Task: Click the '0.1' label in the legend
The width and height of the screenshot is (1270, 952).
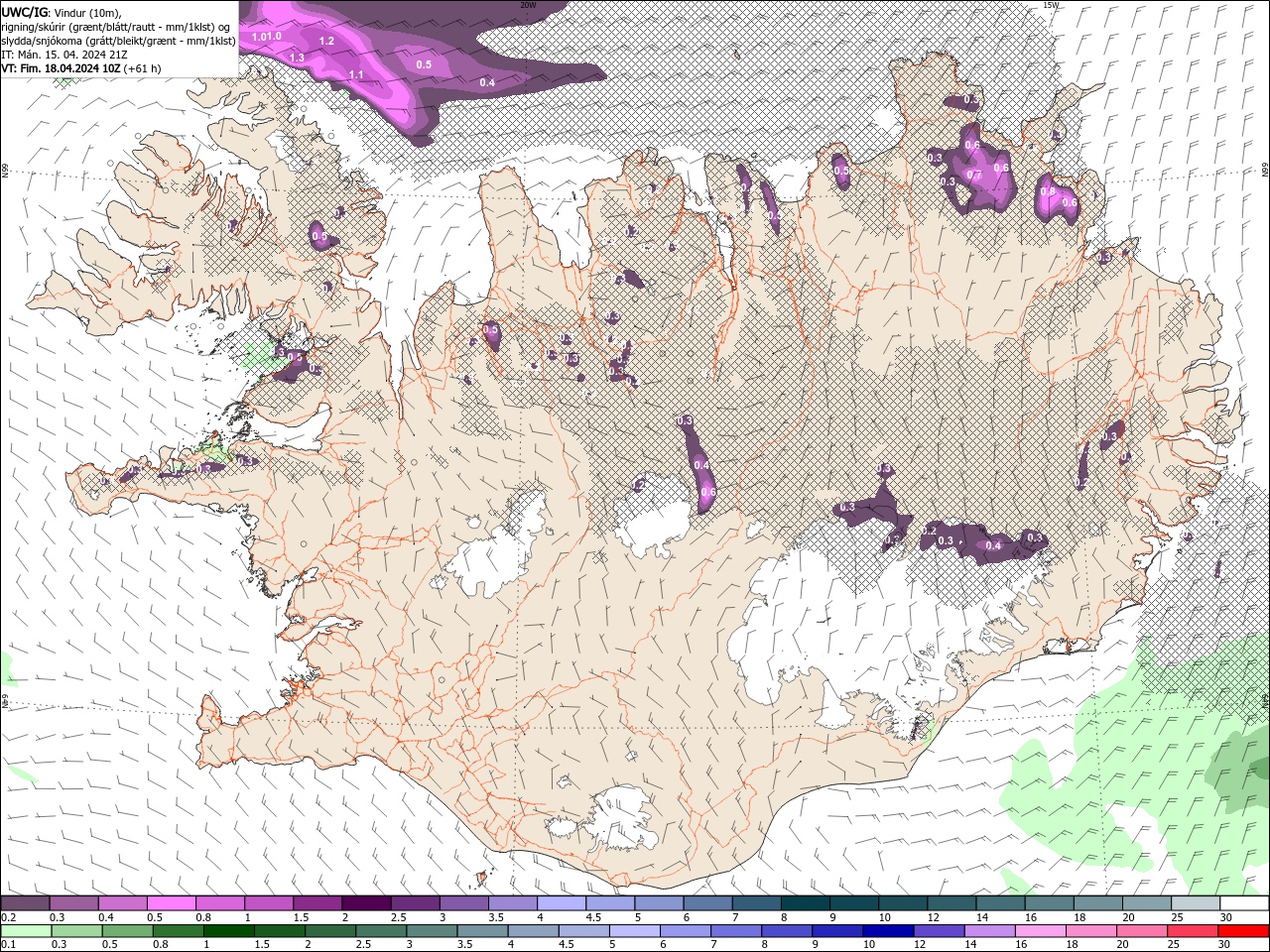Action: click(x=8, y=943)
